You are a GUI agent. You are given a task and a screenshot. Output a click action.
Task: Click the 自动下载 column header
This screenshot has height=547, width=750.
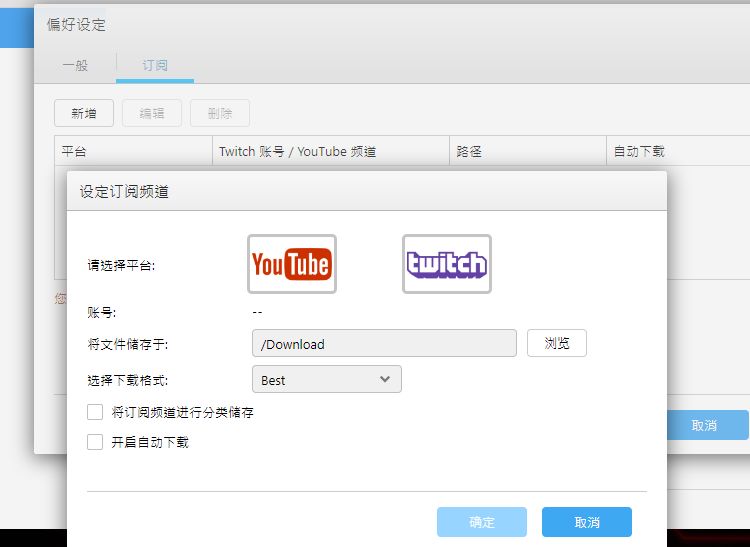click(678, 152)
